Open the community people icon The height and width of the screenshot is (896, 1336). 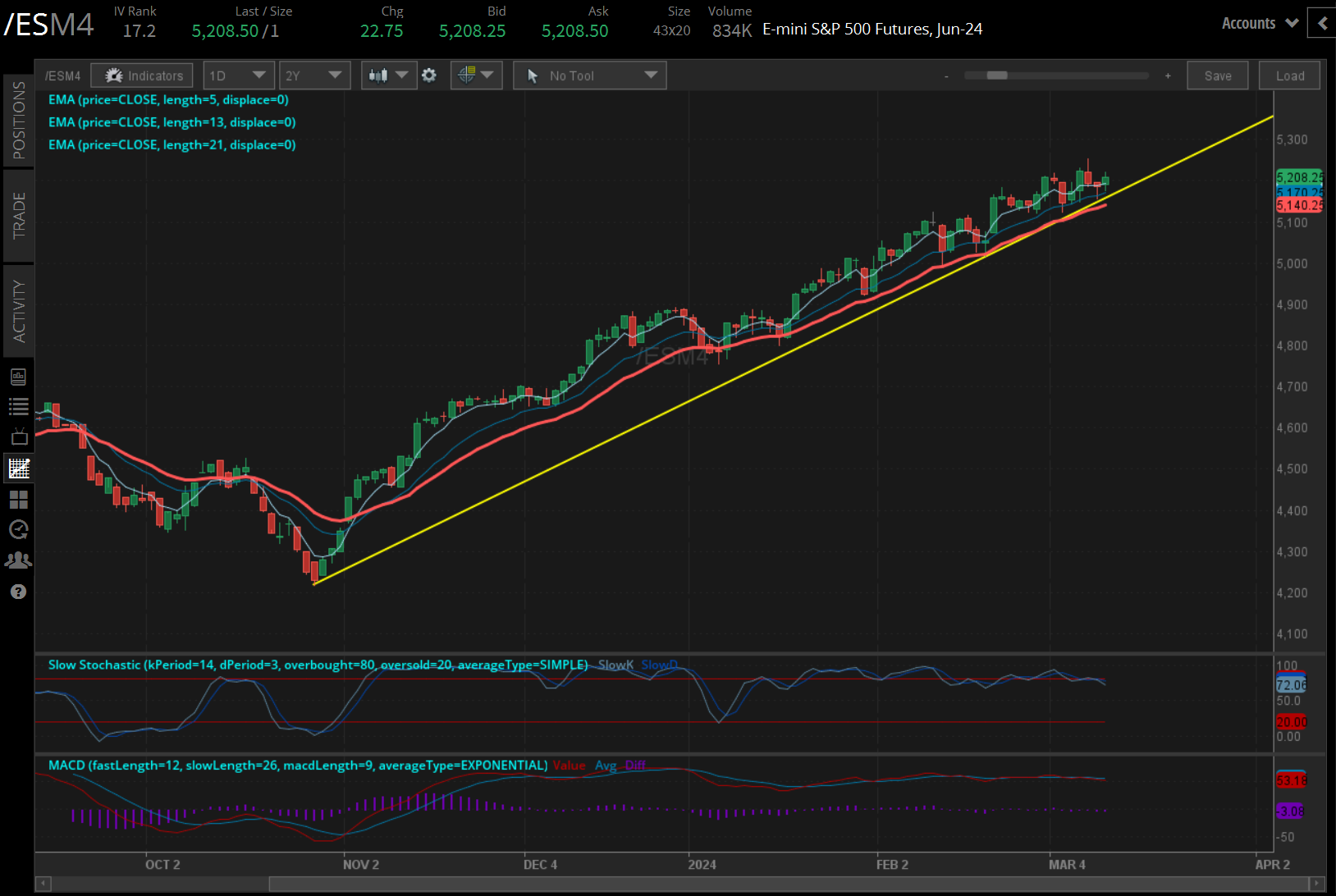coord(18,560)
